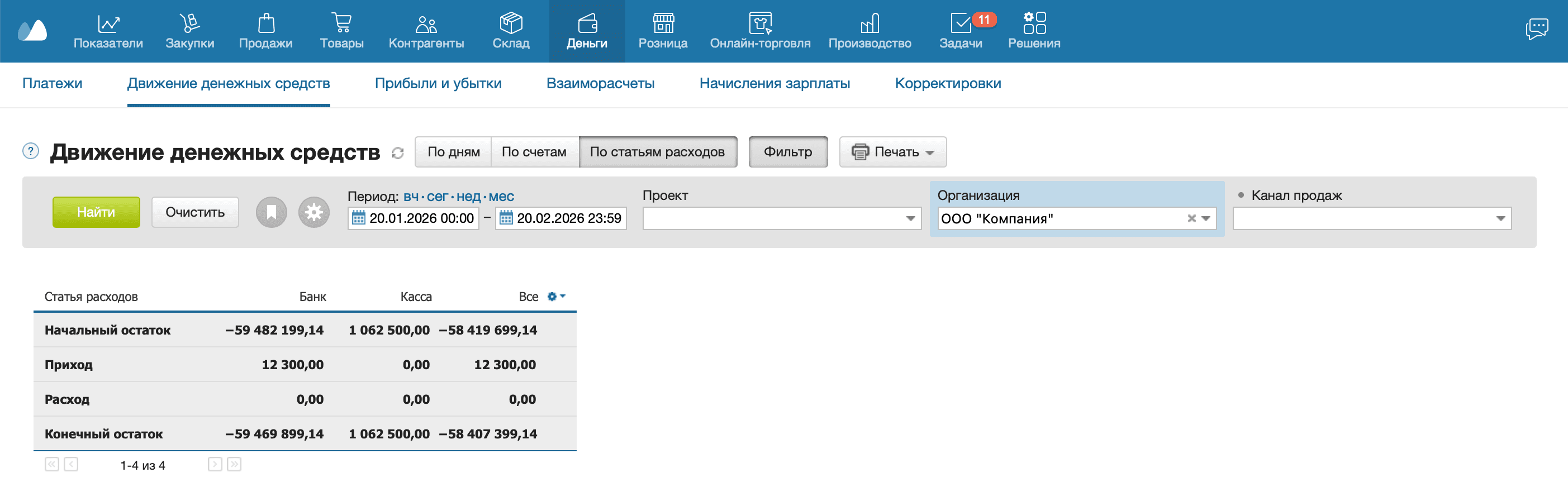Click the −59 482 199,14 bank value
1568x487 pixels.
click(x=274, y=330)
